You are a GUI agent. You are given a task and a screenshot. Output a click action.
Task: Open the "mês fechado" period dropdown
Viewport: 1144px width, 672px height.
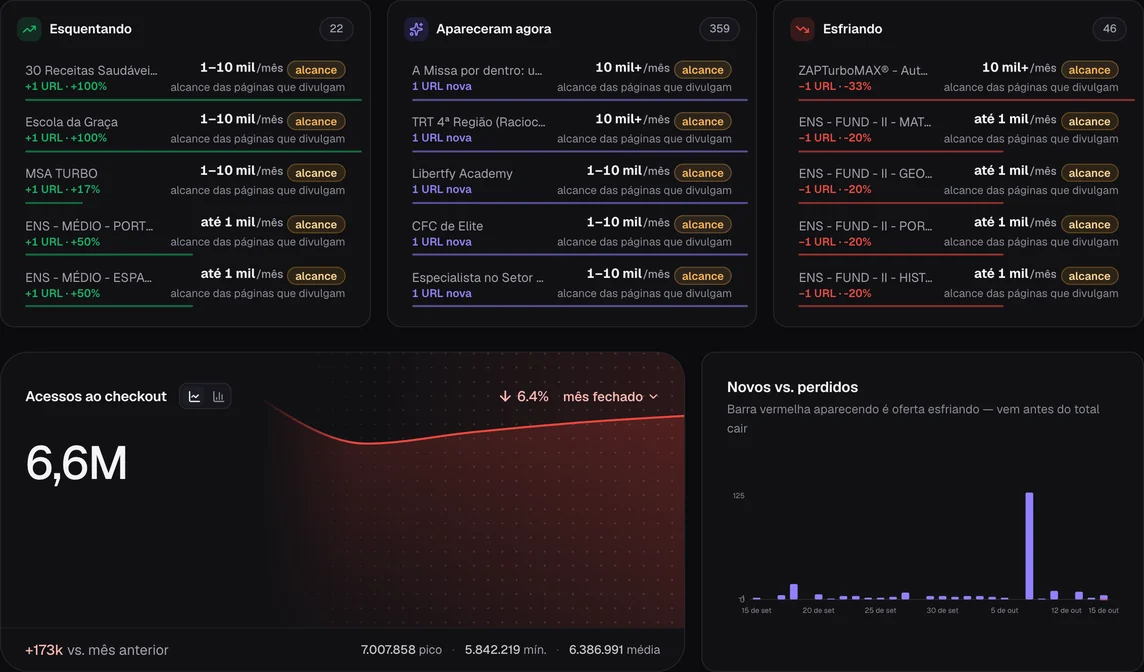coord(611,396)
